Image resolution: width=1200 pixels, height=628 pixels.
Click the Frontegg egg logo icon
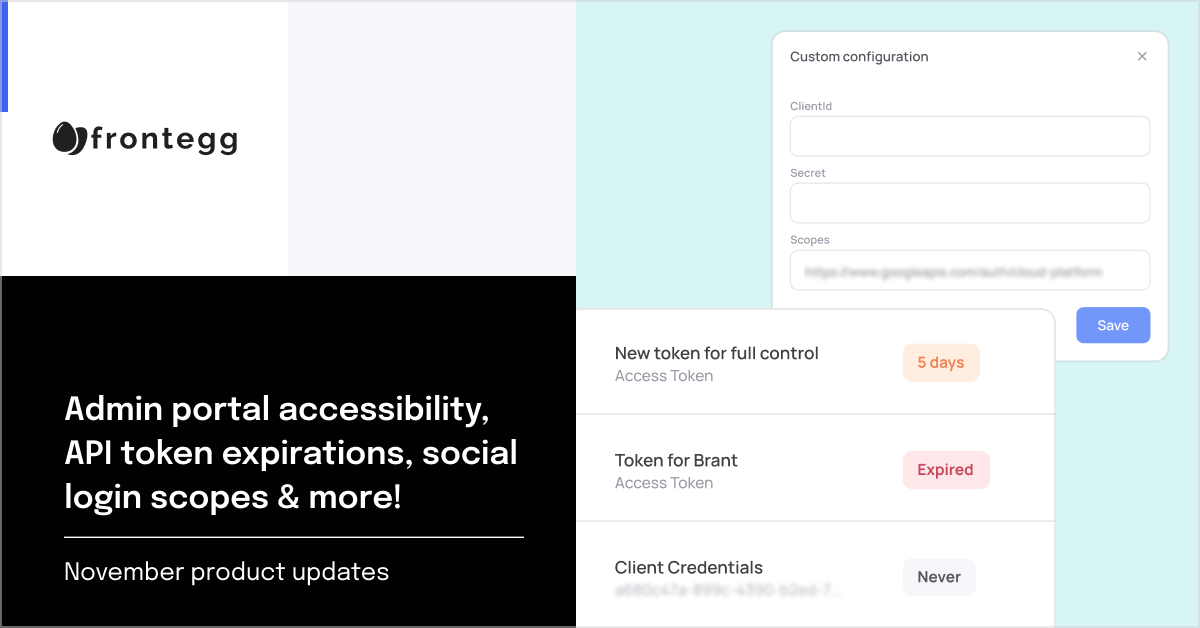pyautogui.click(x=69, y=138)
